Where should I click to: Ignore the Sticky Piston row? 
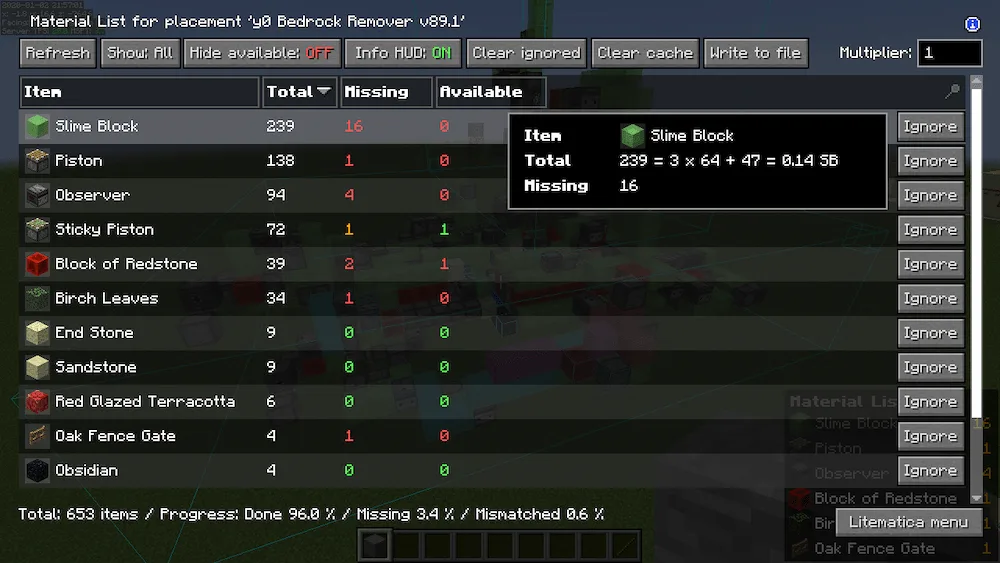coord(930,230)
